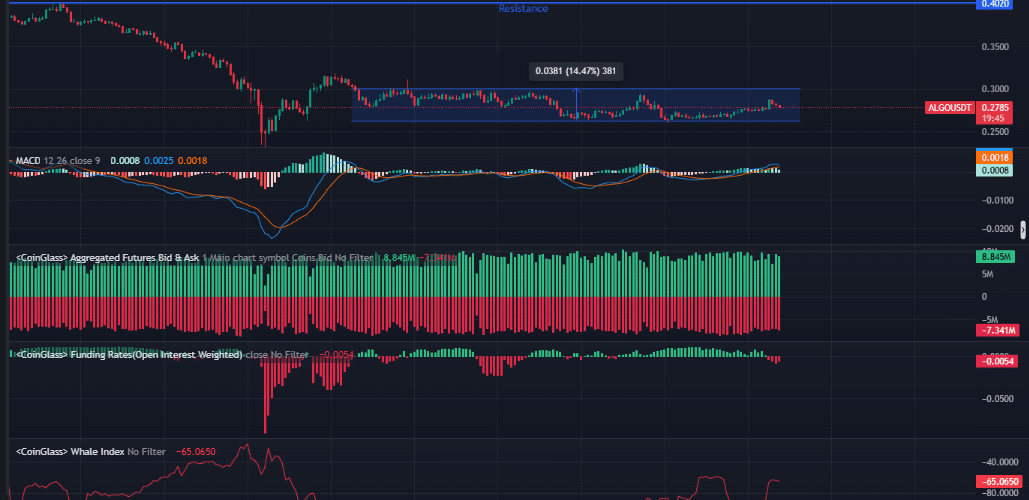Click the -0.0054 funding rate scale tag

994,361
